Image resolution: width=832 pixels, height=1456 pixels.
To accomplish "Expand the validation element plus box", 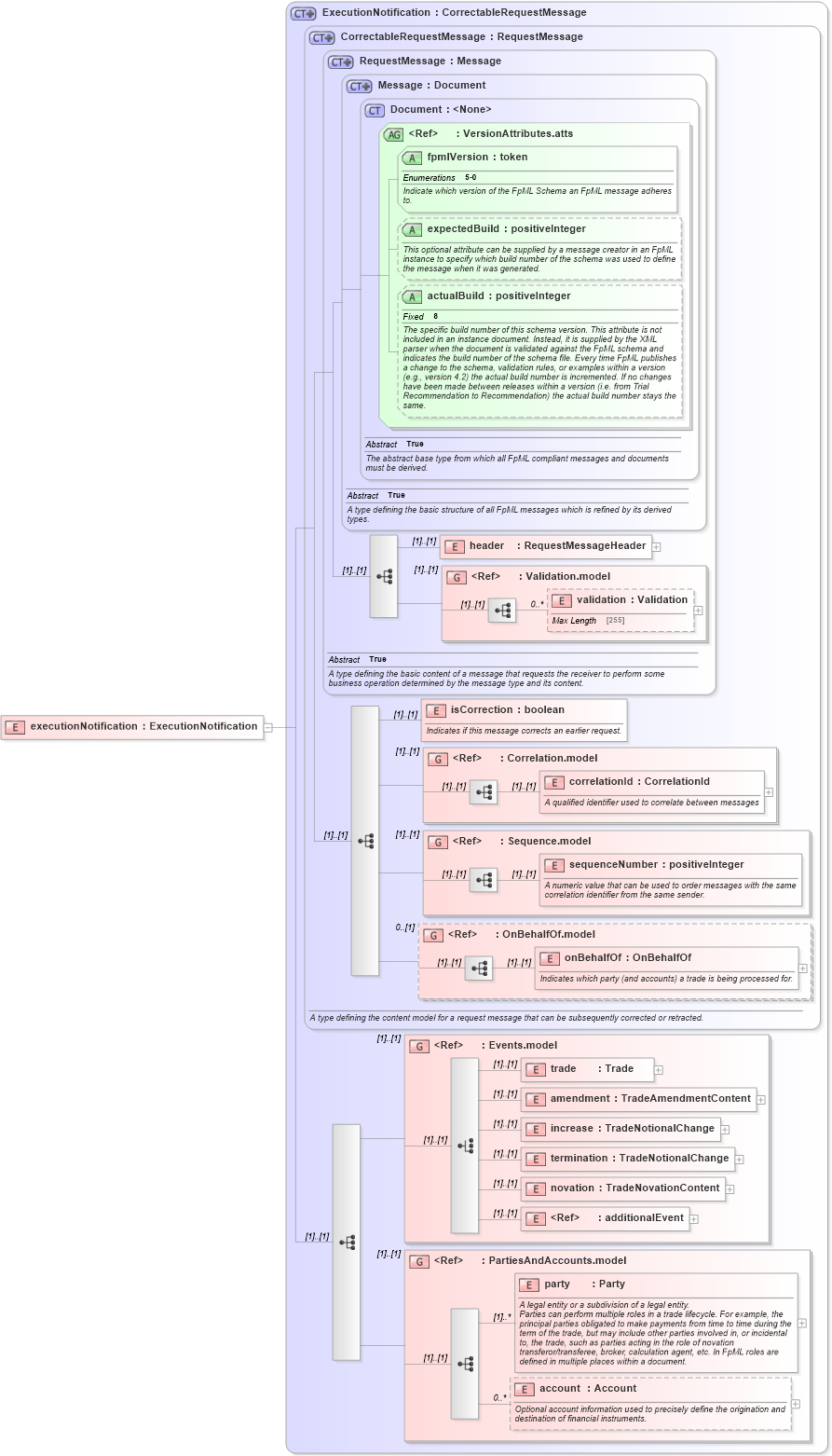I will click(698, 611).
